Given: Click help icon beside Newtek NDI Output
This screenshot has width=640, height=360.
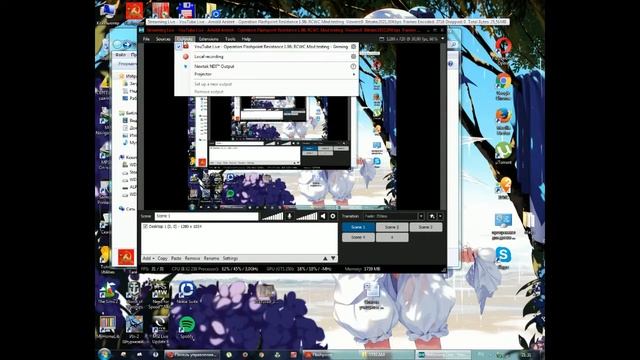Looking at the screenshot, I should 353,66.
